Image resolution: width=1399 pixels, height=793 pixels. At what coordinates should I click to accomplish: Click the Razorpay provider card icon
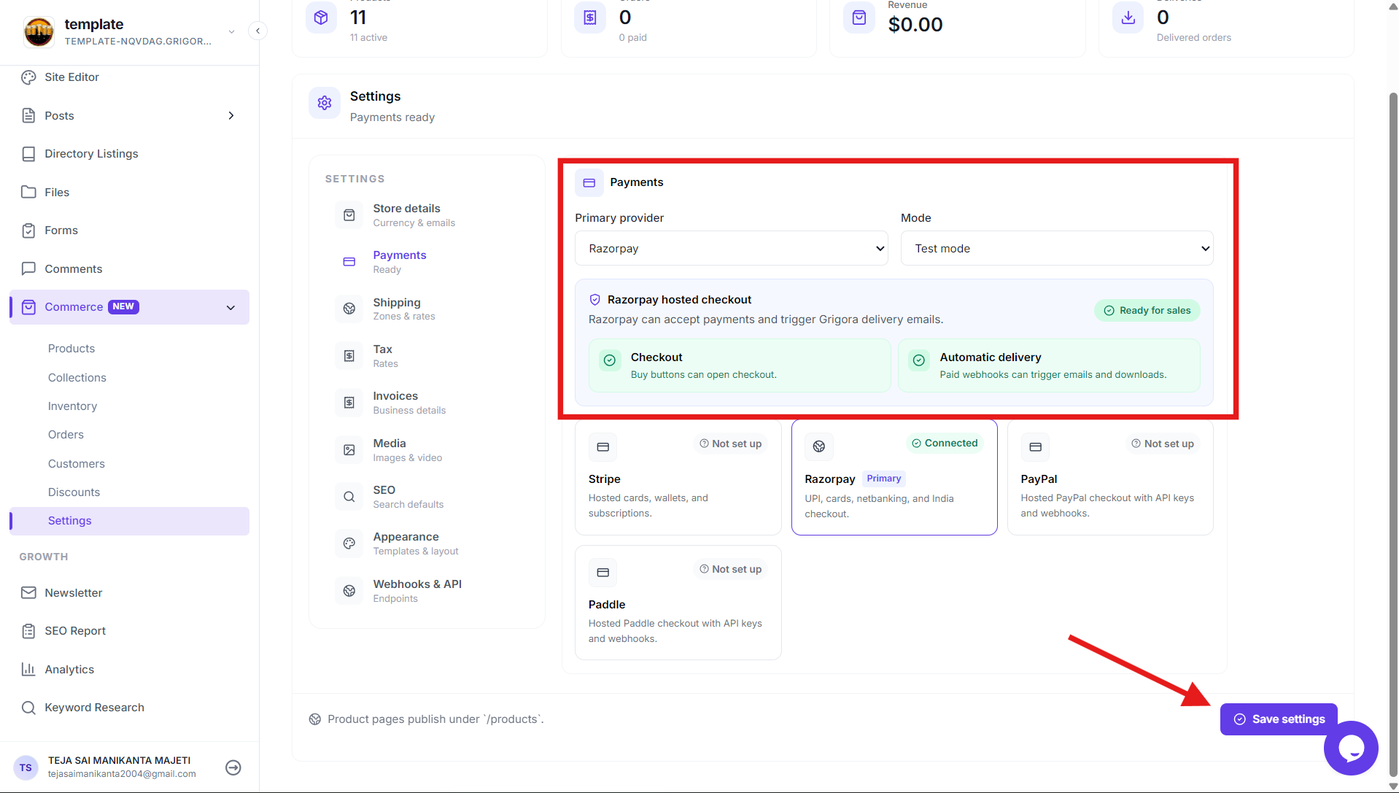819,446
